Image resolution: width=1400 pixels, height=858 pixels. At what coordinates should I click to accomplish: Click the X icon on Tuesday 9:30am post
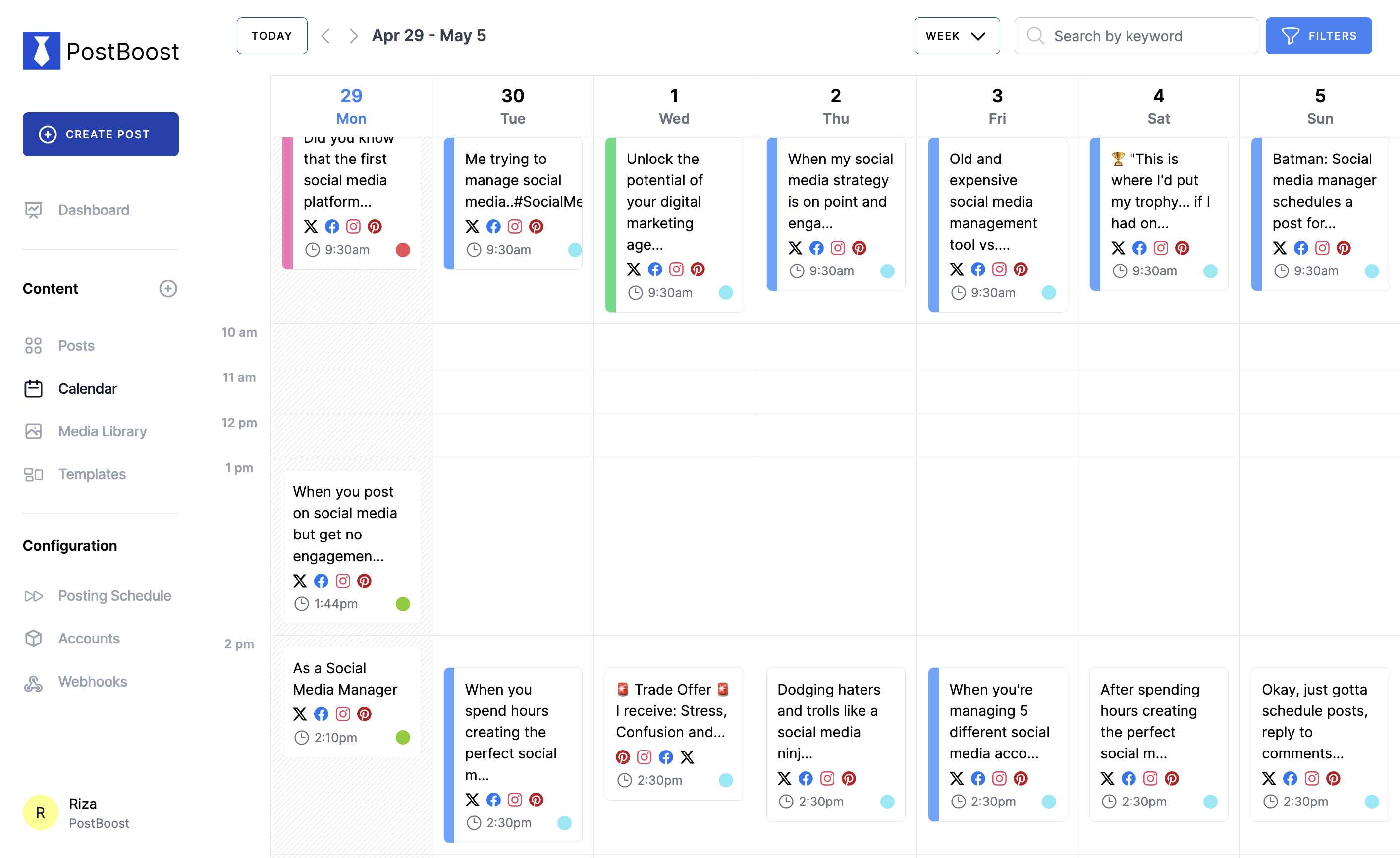[x=472, y=227]
